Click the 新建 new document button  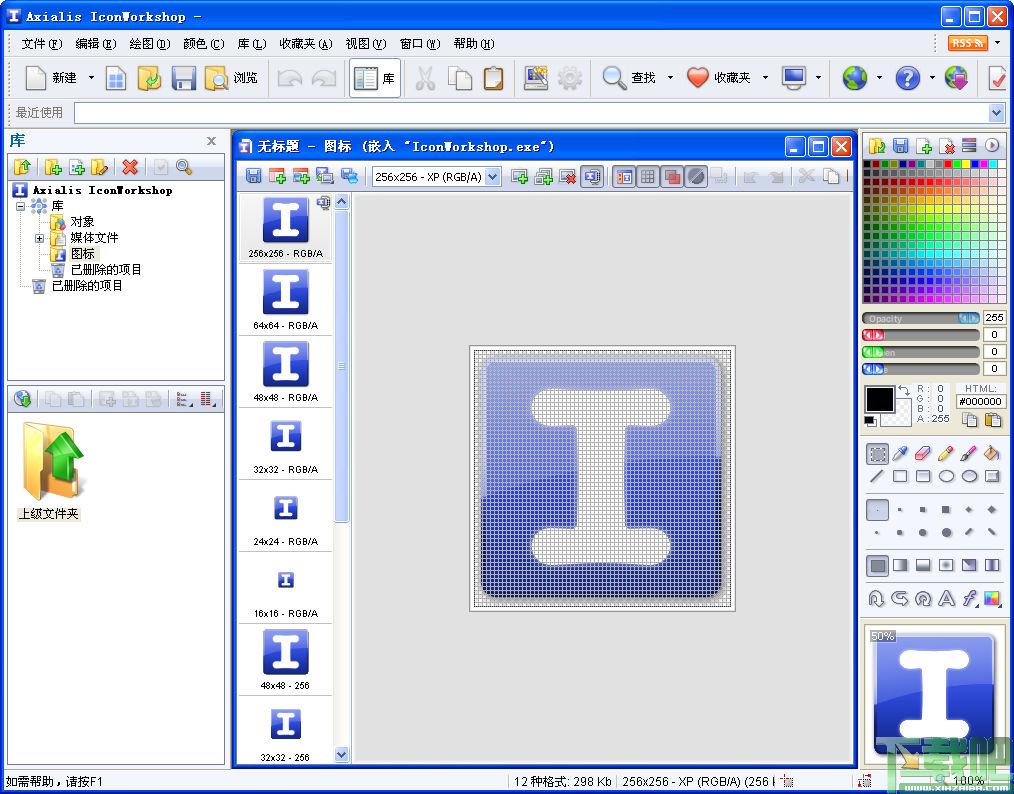(x=51, y=78)
